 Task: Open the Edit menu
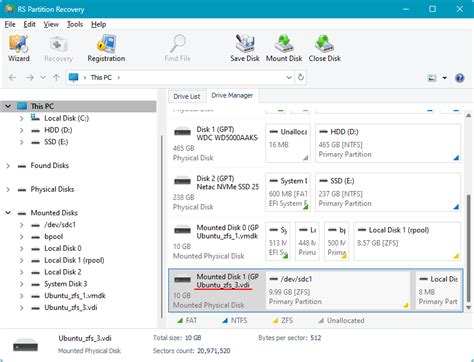(29, 24)
